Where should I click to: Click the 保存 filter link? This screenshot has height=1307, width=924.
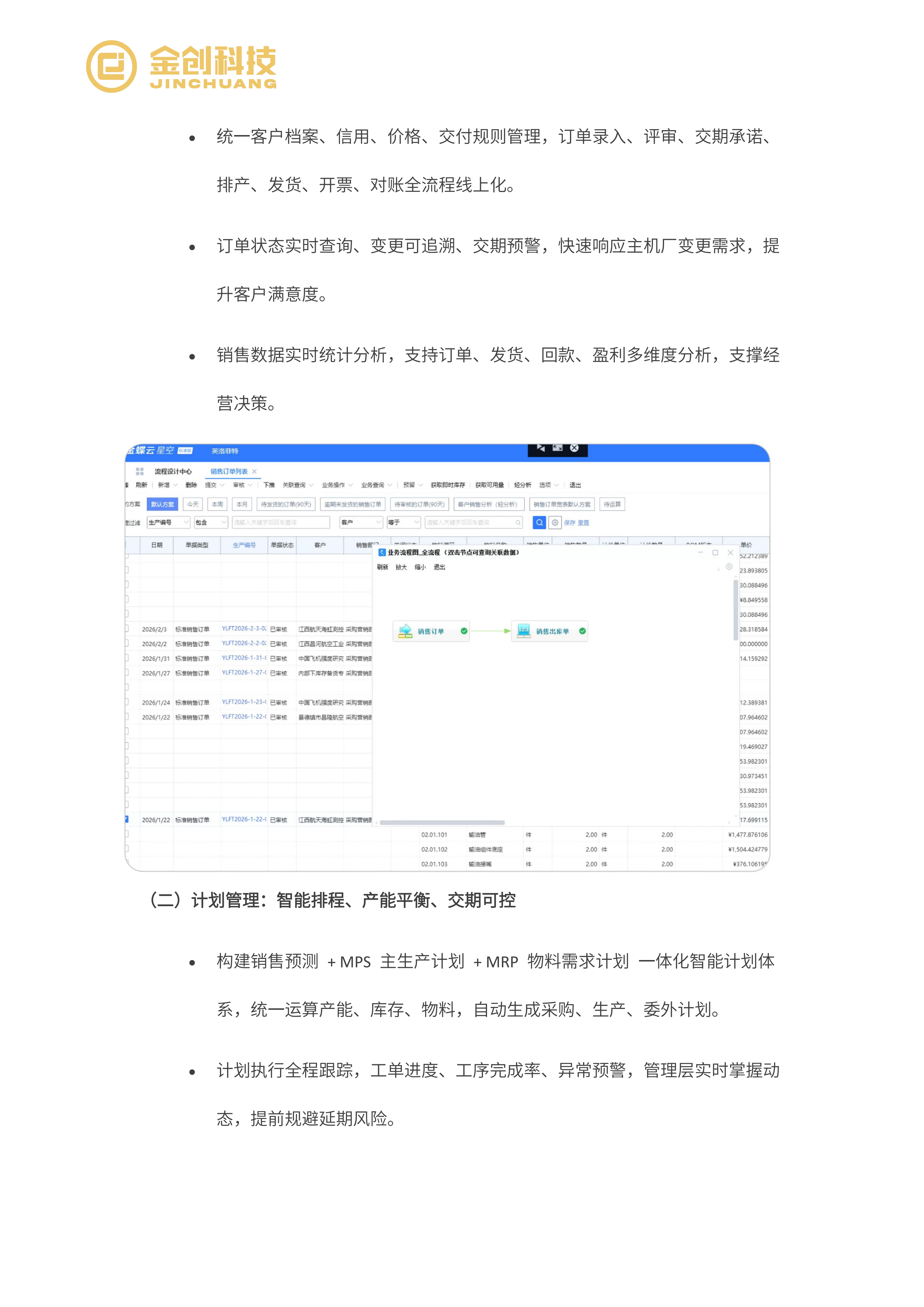(x=569, y=523)
